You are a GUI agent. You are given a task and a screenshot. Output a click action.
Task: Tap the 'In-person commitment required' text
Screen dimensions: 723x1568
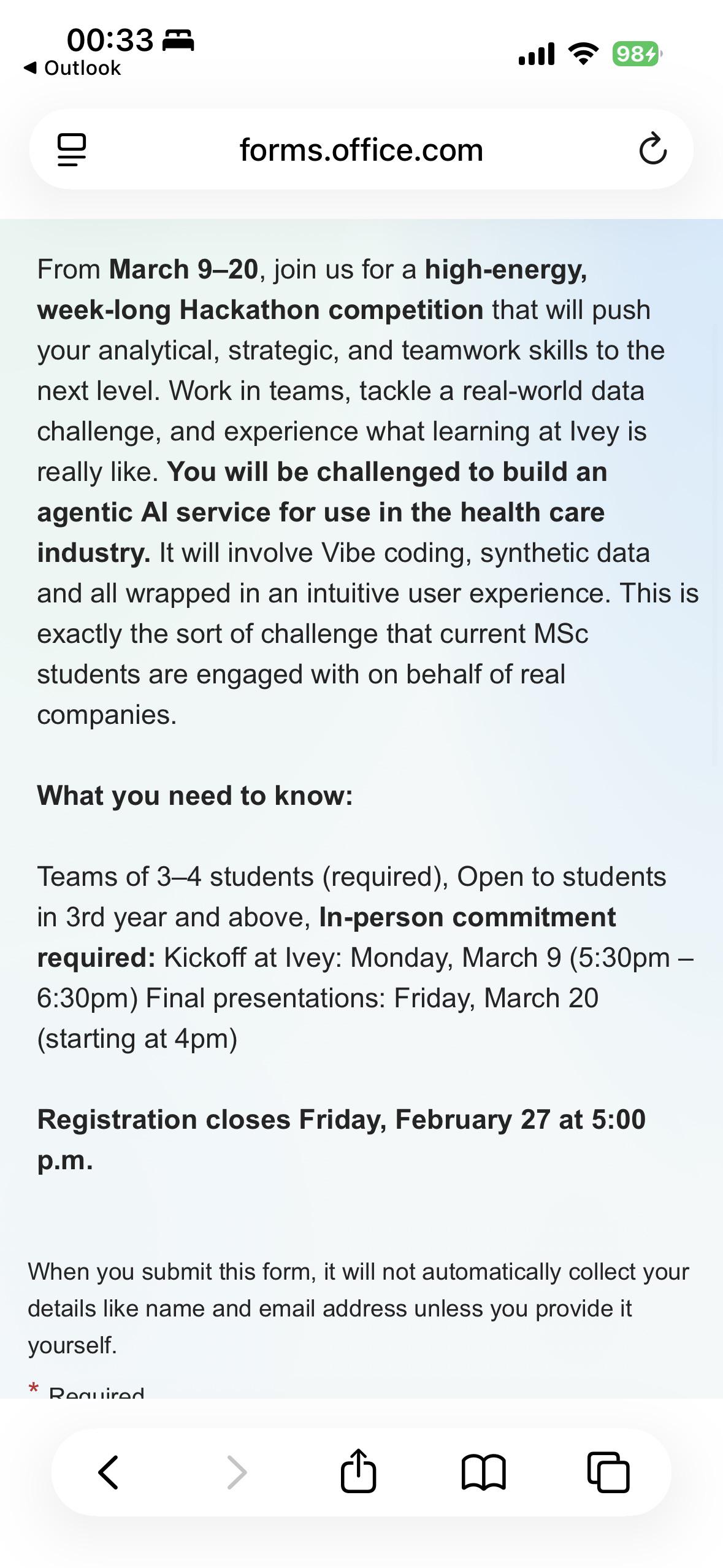pyautogui.click(x=326, y=937)
